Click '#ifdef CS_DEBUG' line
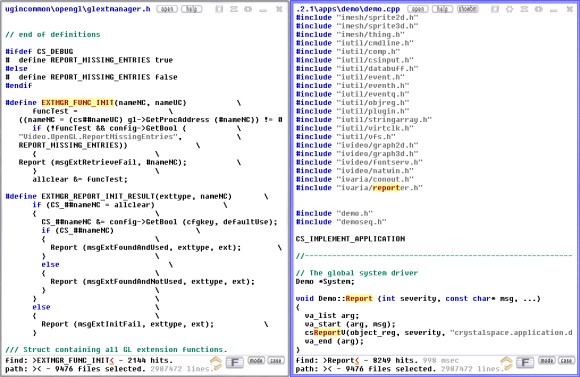This screenshot has height=377, width=580. 39,51
